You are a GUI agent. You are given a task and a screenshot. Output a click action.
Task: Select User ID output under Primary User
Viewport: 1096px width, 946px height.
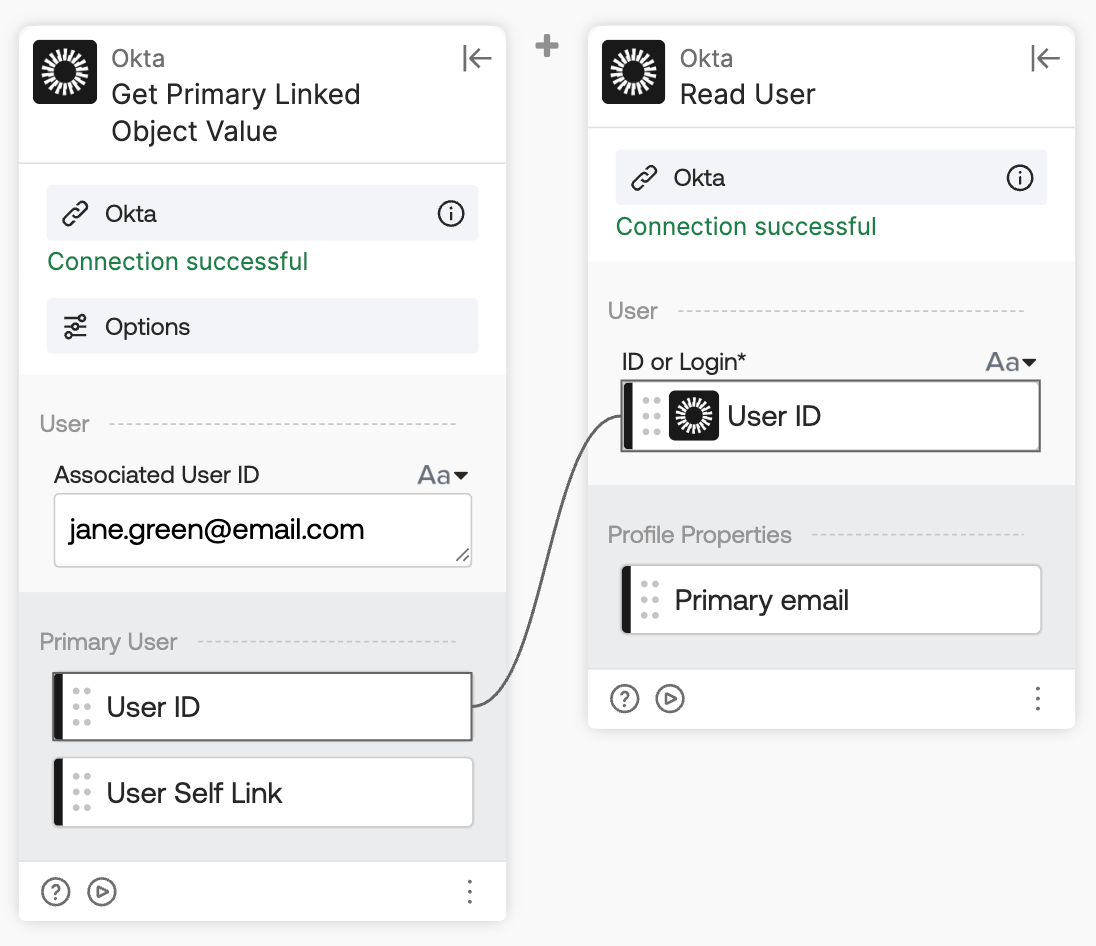(x=263, y=706)
